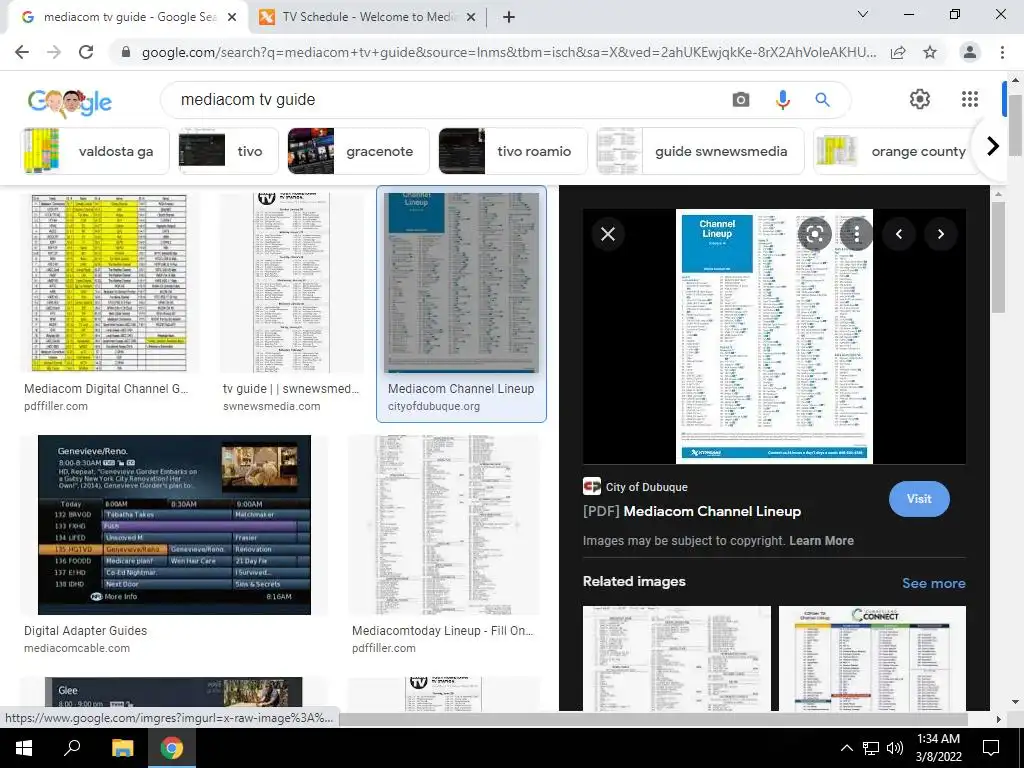
Task: Click the page vertical scrollbar thumb
Action: point(1016,125)
